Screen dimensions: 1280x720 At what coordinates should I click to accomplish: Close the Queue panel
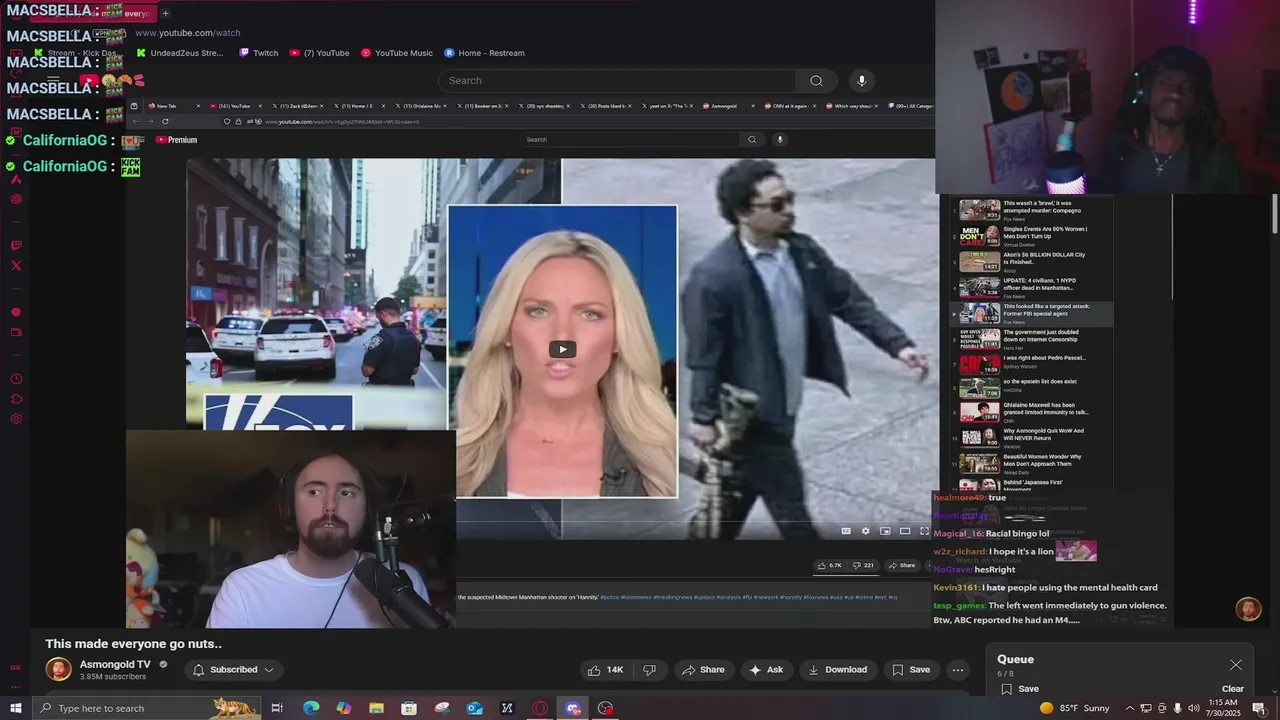click(x=1236, y=665)
